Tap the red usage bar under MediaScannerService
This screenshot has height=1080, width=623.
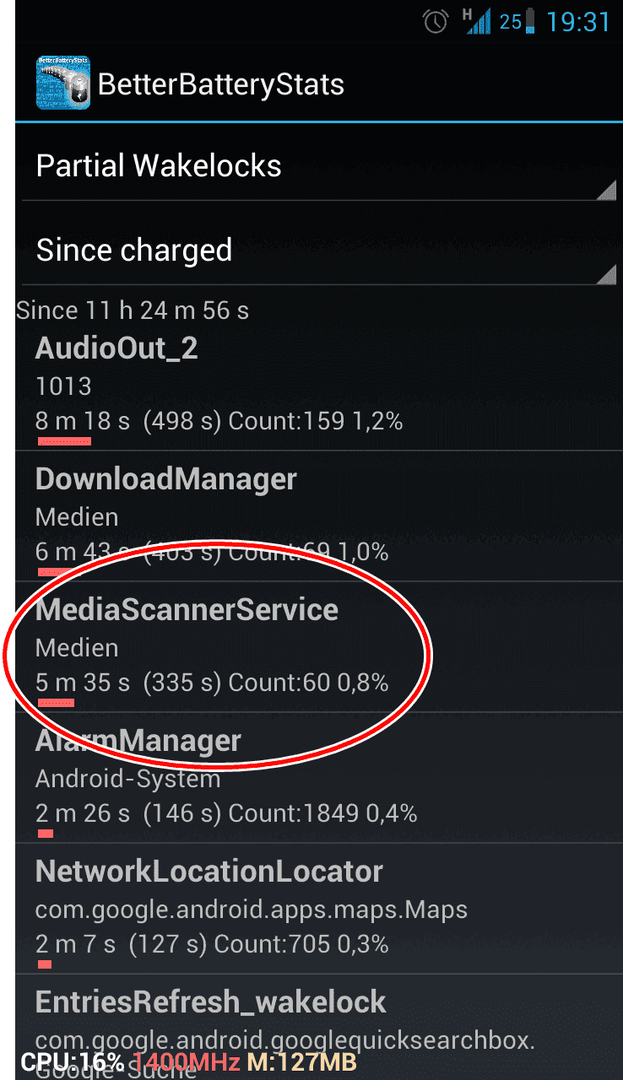click(x=55, y=703)
